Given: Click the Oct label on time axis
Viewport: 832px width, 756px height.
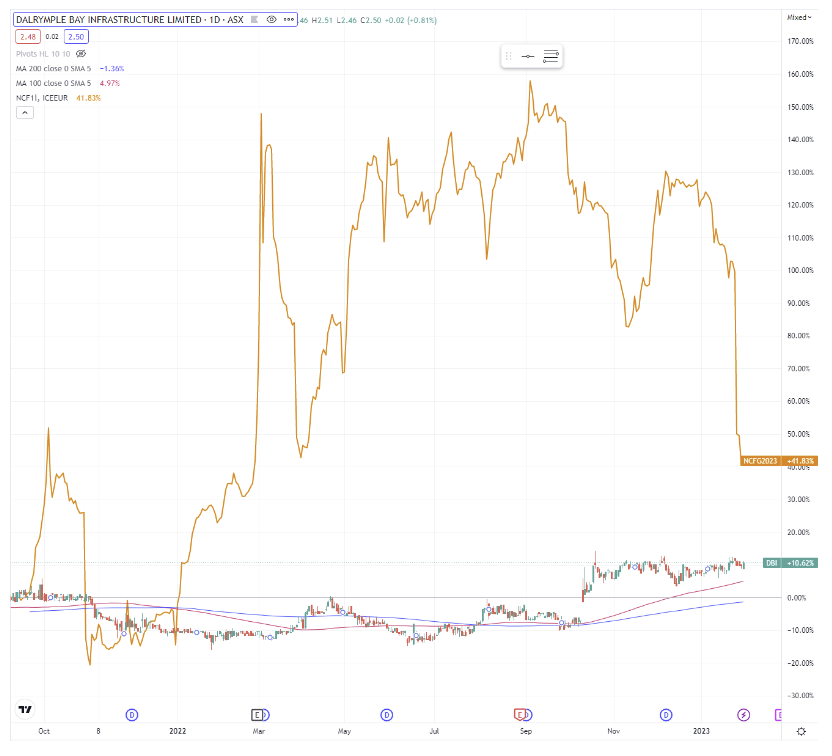Looking at the screenshot, I should click(44, 731).
